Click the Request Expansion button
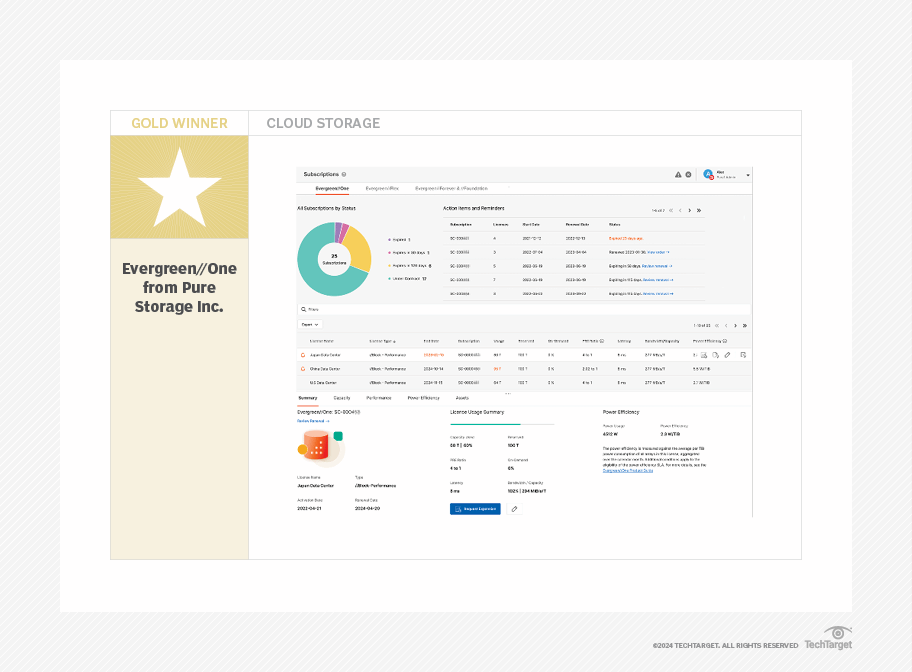 tap(475, 508)
